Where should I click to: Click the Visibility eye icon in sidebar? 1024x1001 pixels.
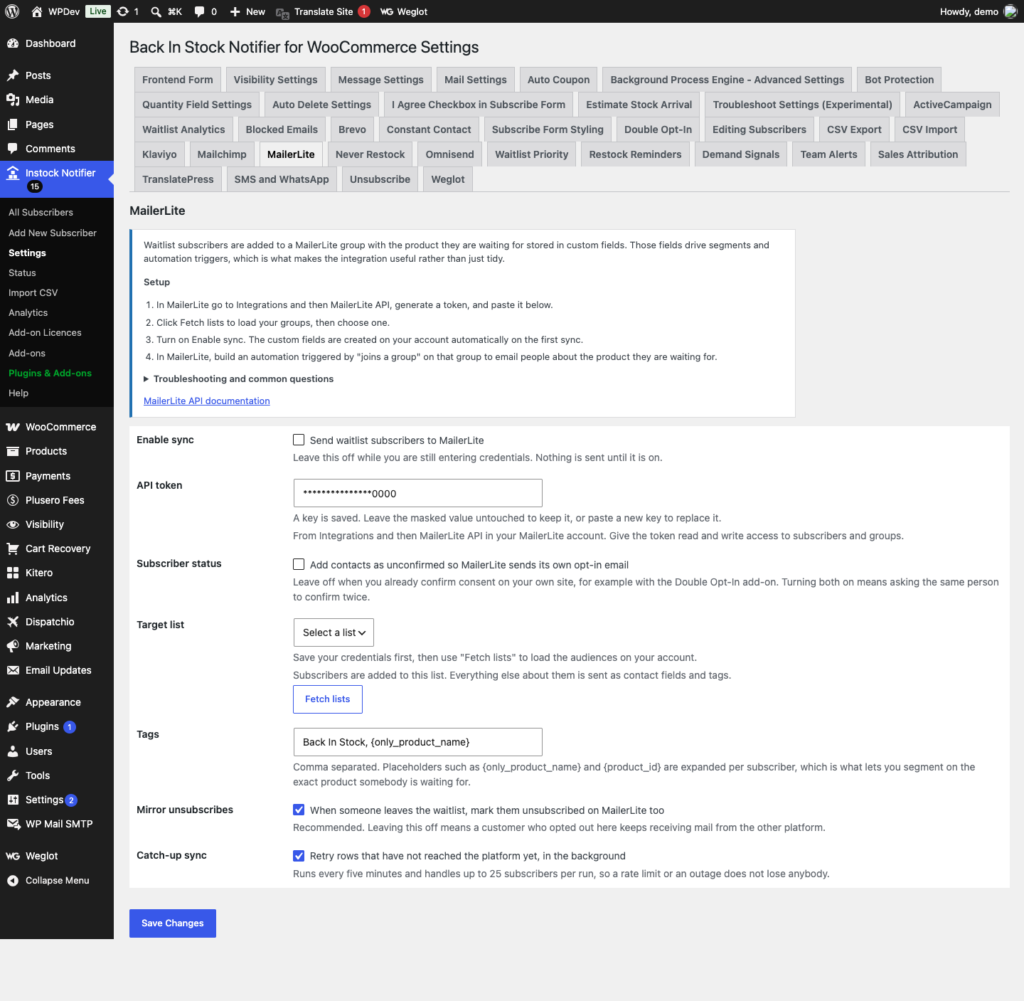[12, 524]
